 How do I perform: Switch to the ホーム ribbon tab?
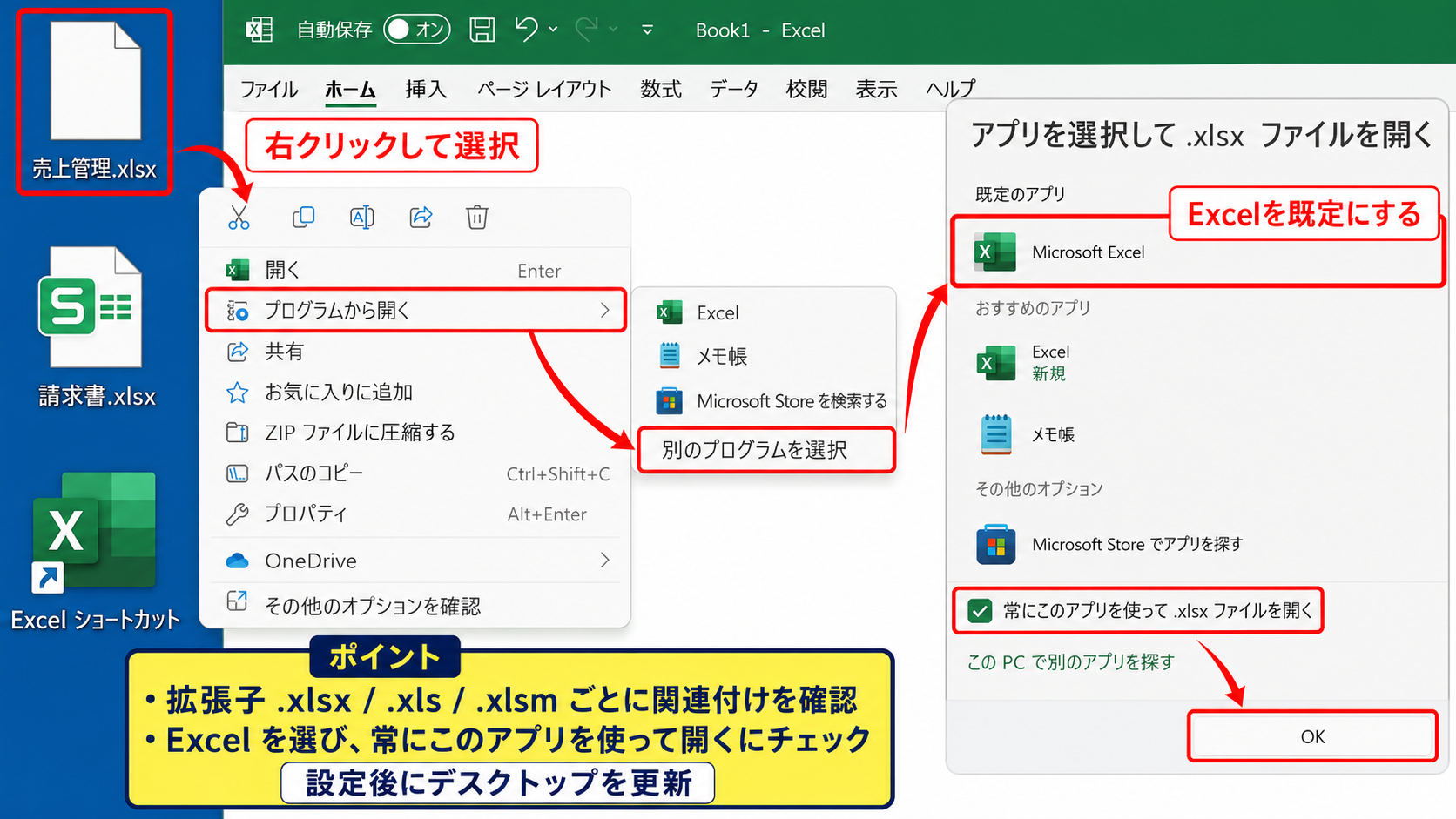coord(350,89)
